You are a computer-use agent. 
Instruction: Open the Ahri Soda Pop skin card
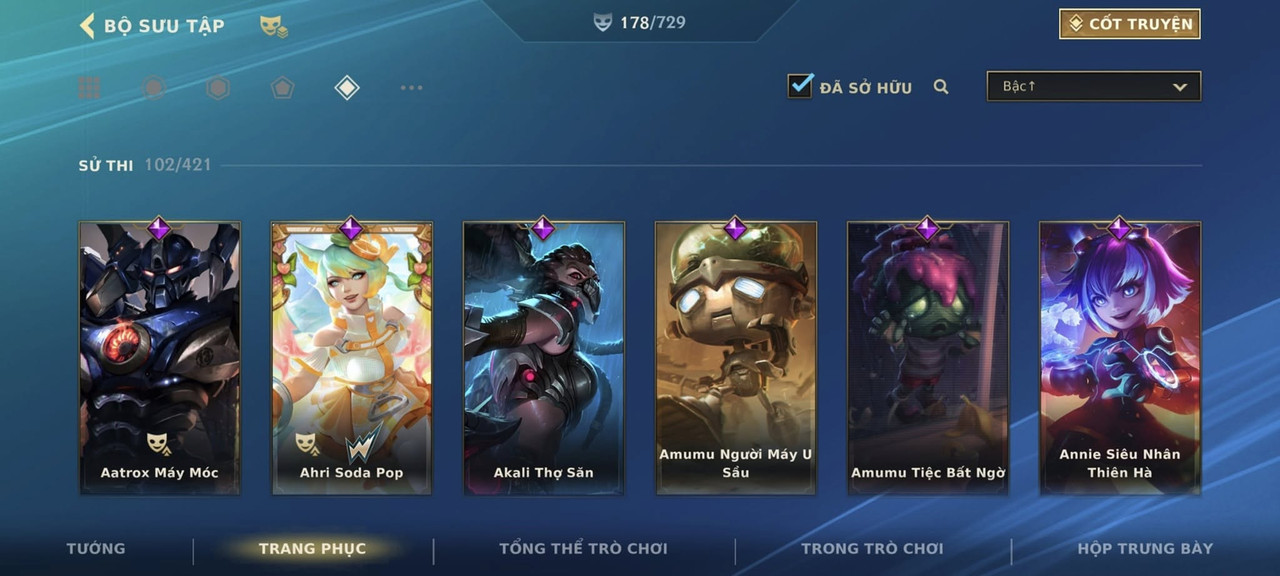pos(352,358)
